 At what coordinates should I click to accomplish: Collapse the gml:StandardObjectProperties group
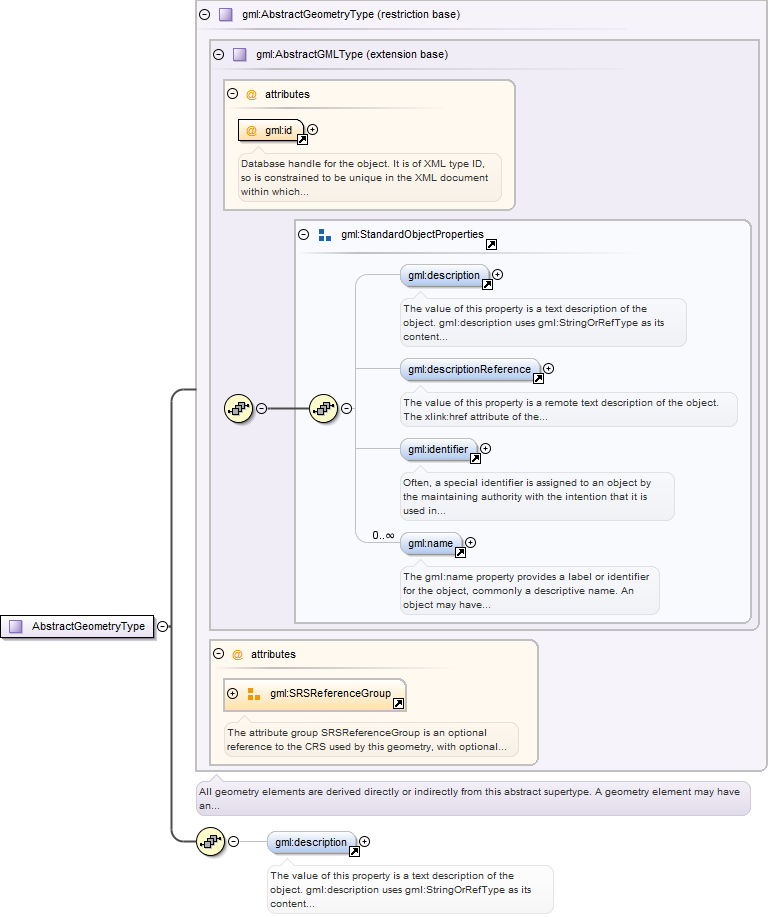[304, 235]
